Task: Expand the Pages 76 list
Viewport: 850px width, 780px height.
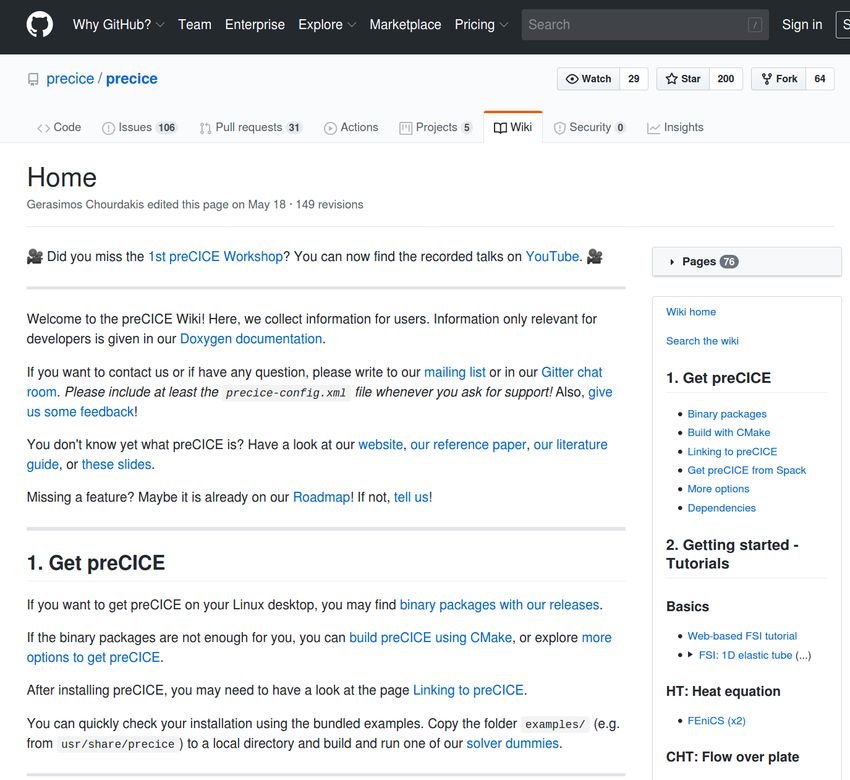Action: pyautogui.click(x=746, y=262)
